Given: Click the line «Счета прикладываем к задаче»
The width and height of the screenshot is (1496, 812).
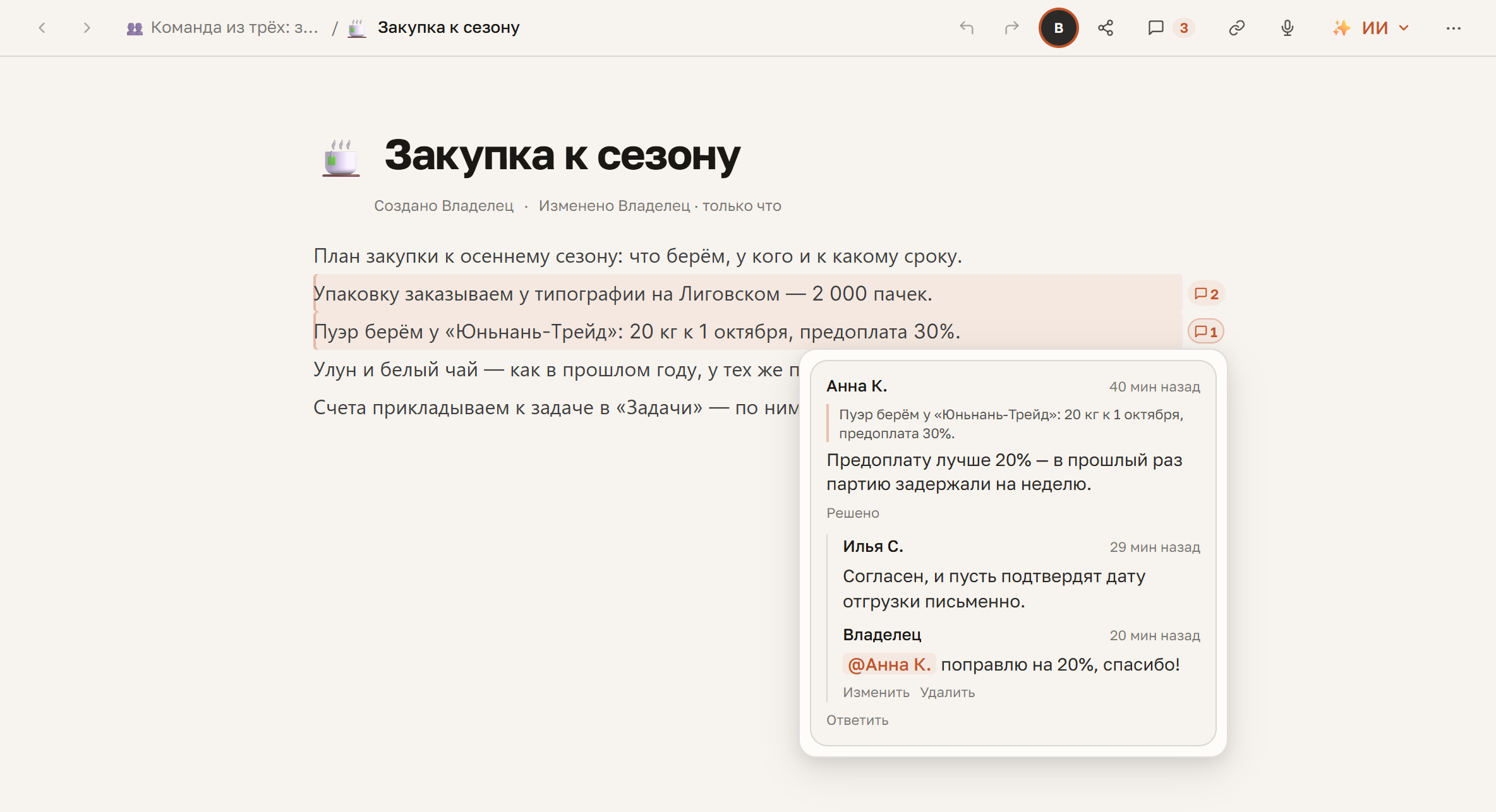Looking at the screenshot, I should [x=556, y=407].
